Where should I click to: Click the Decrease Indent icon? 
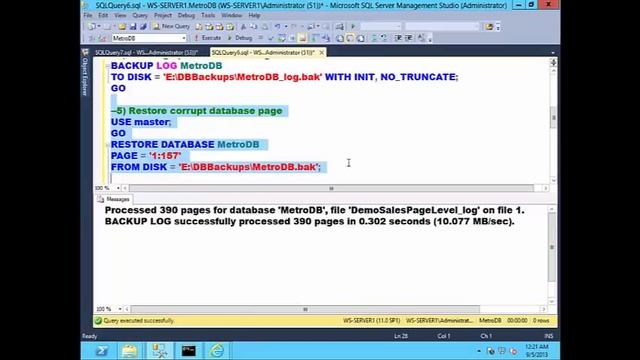tap(398, 38)
